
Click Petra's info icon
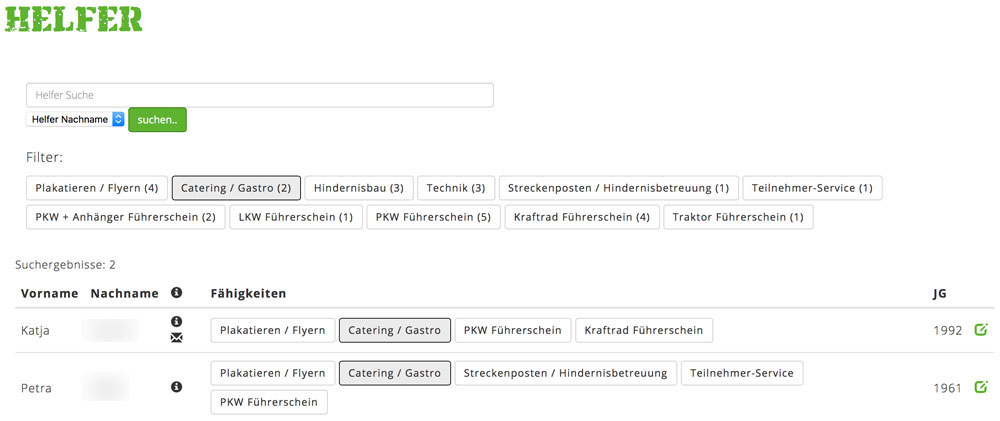click(x=177, y=387)
